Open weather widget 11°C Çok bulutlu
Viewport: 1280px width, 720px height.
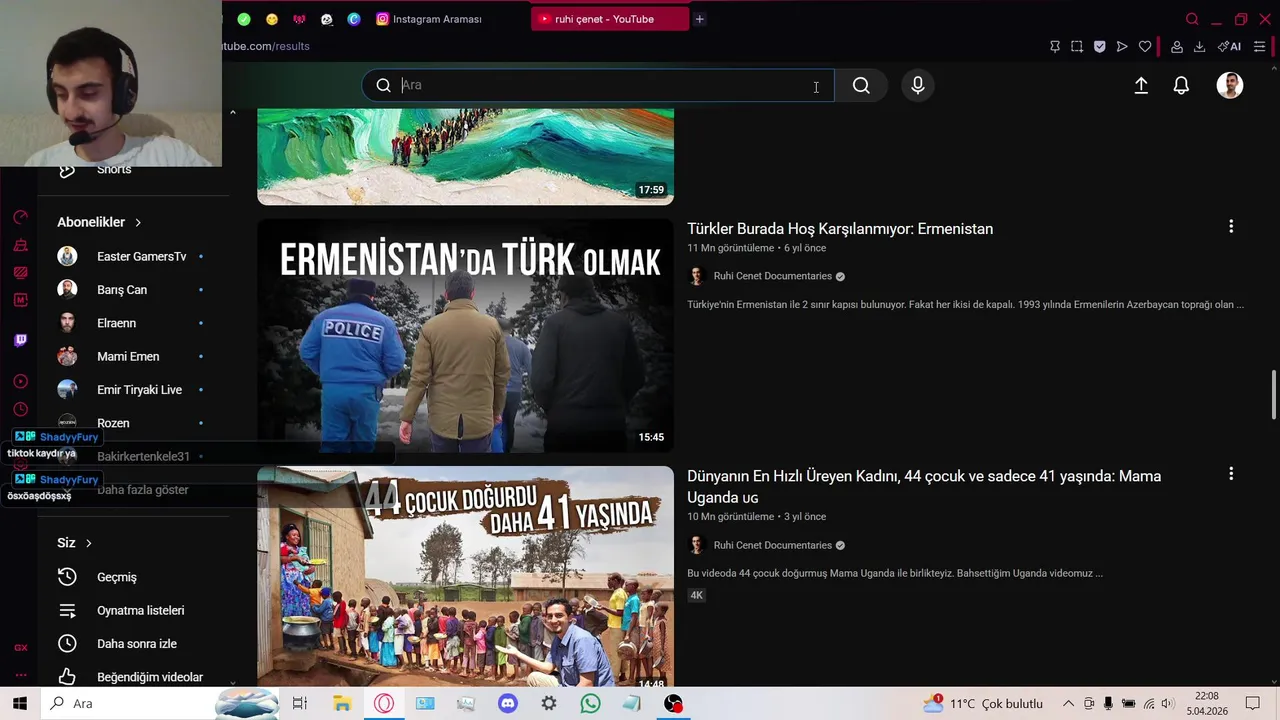[983, 704]
